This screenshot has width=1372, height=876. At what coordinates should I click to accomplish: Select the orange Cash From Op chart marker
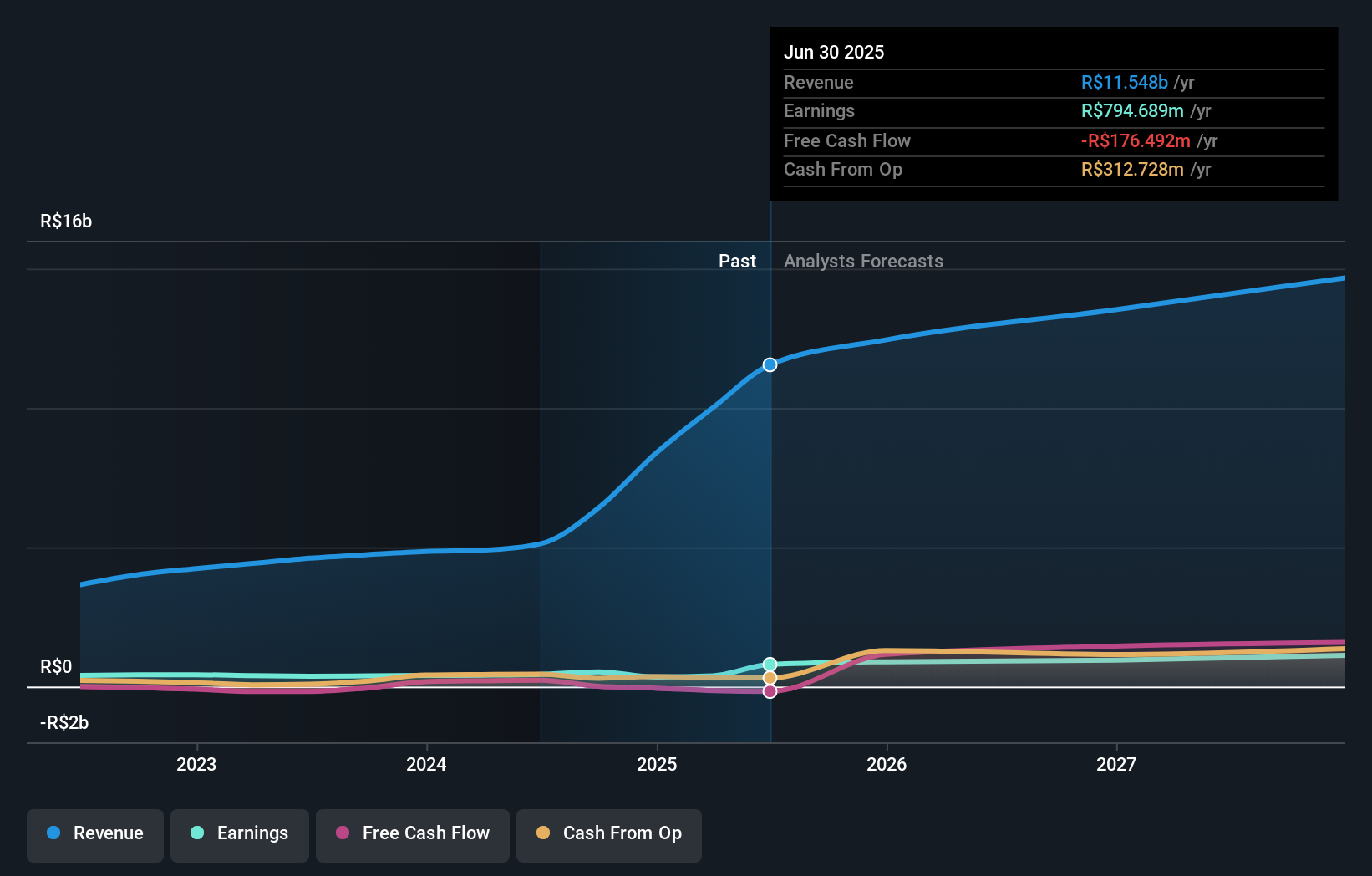tap(770, 676)
